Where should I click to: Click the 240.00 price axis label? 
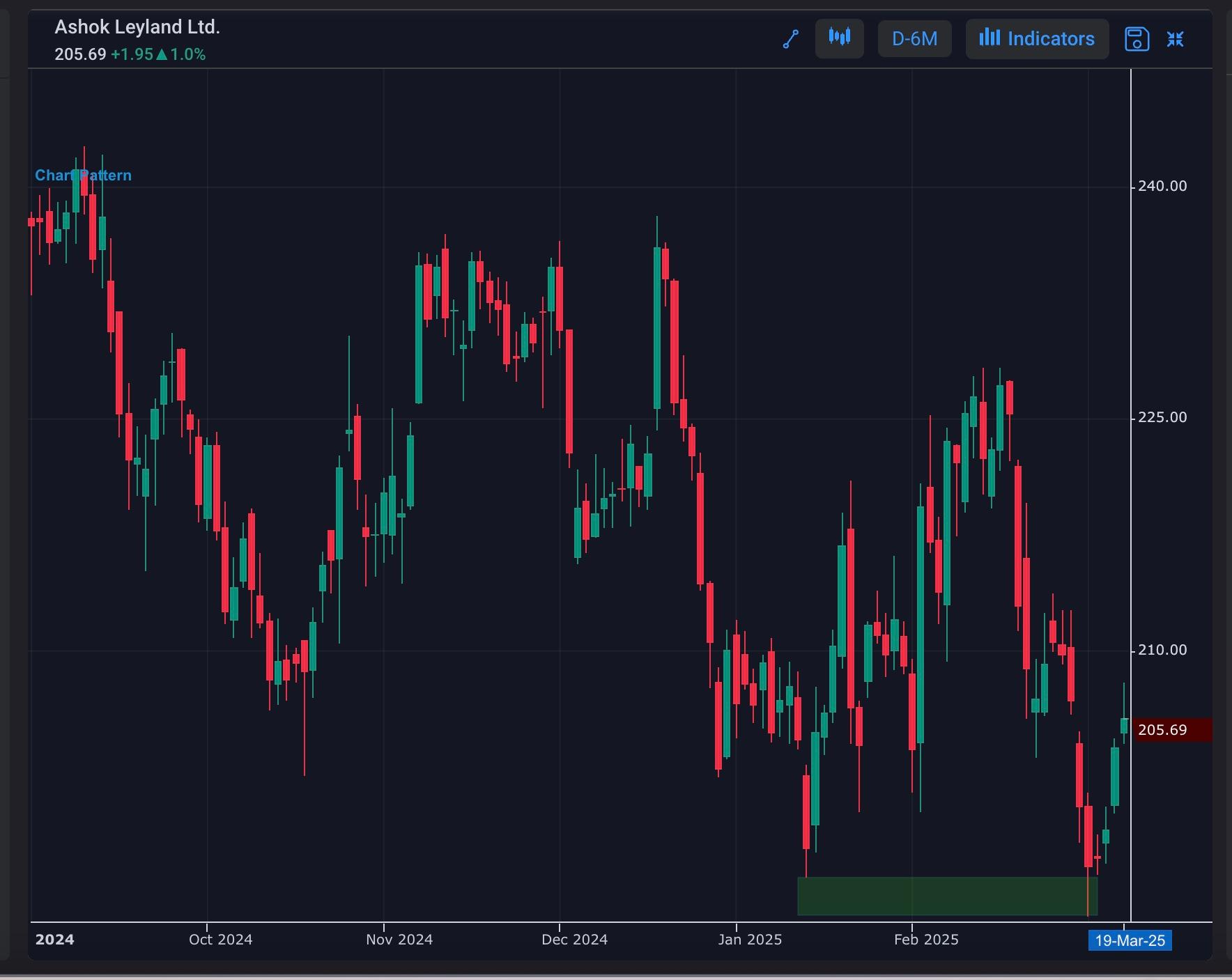click(1162, 186)
